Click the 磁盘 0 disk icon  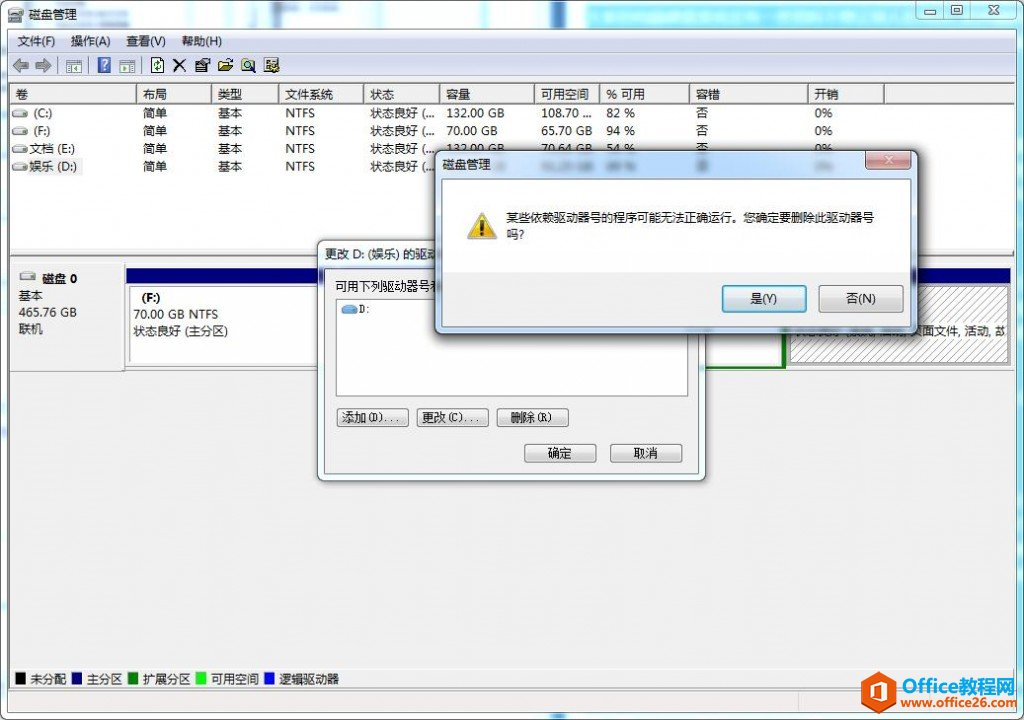pos(27,276)
